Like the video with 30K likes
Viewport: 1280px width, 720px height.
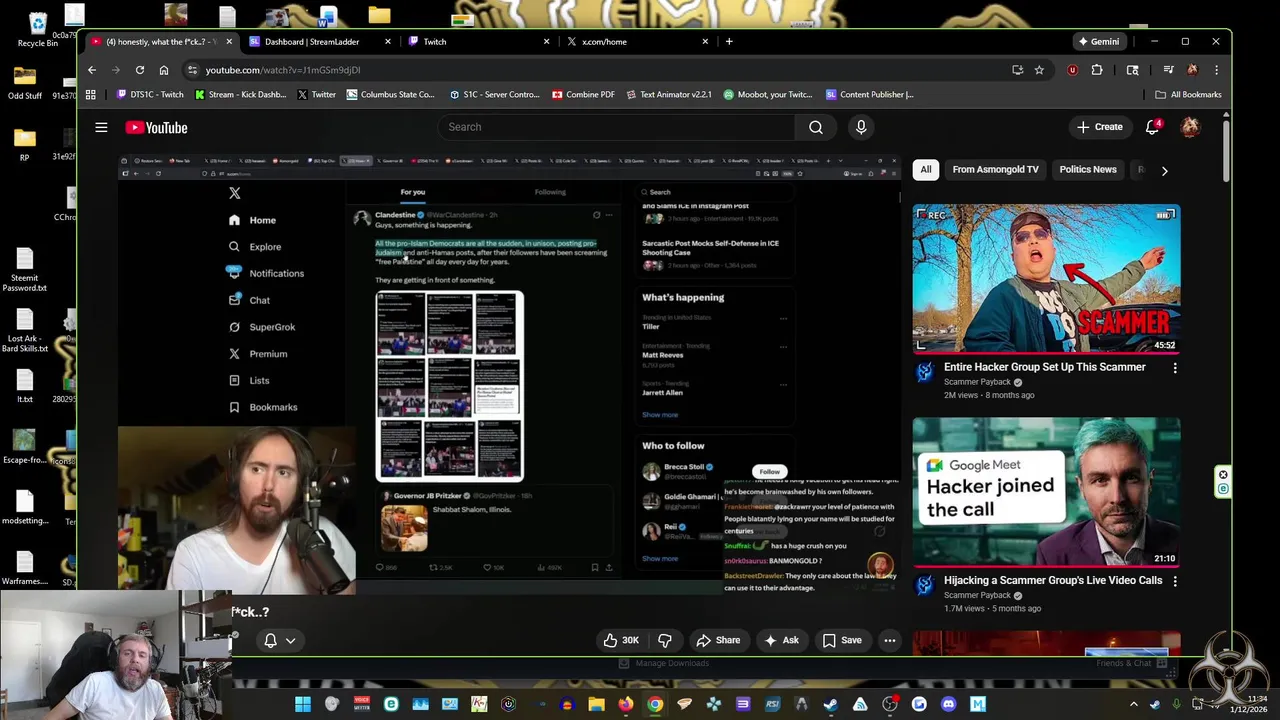(620, 640)
